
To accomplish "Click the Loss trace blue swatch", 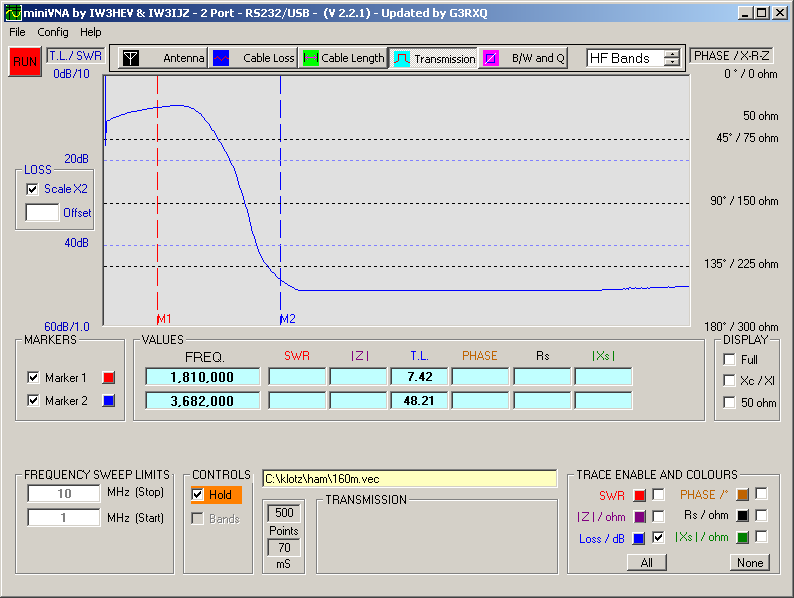I will pos(640,538).
